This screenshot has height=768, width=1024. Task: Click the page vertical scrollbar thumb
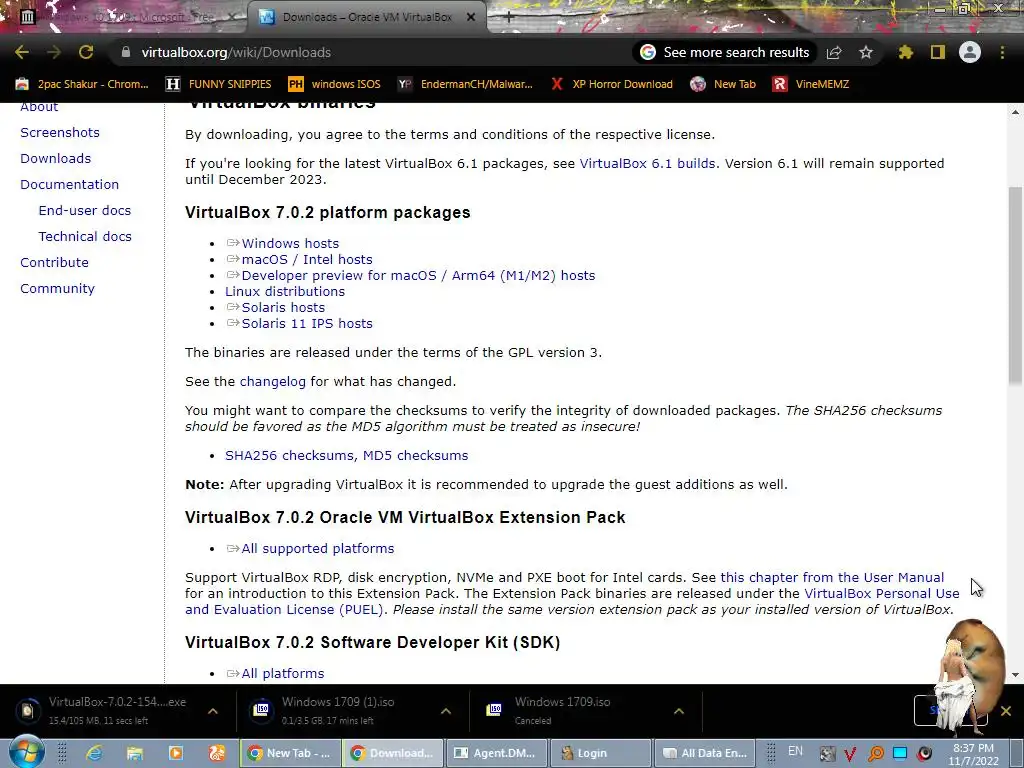pyautogui.click(x=1015, y=284)
